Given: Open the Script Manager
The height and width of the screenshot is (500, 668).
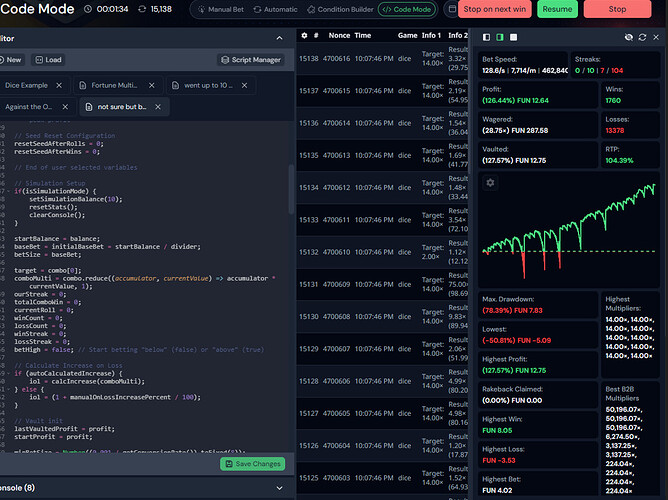Looking at the screenshot, I should click(x=250, y=60).
